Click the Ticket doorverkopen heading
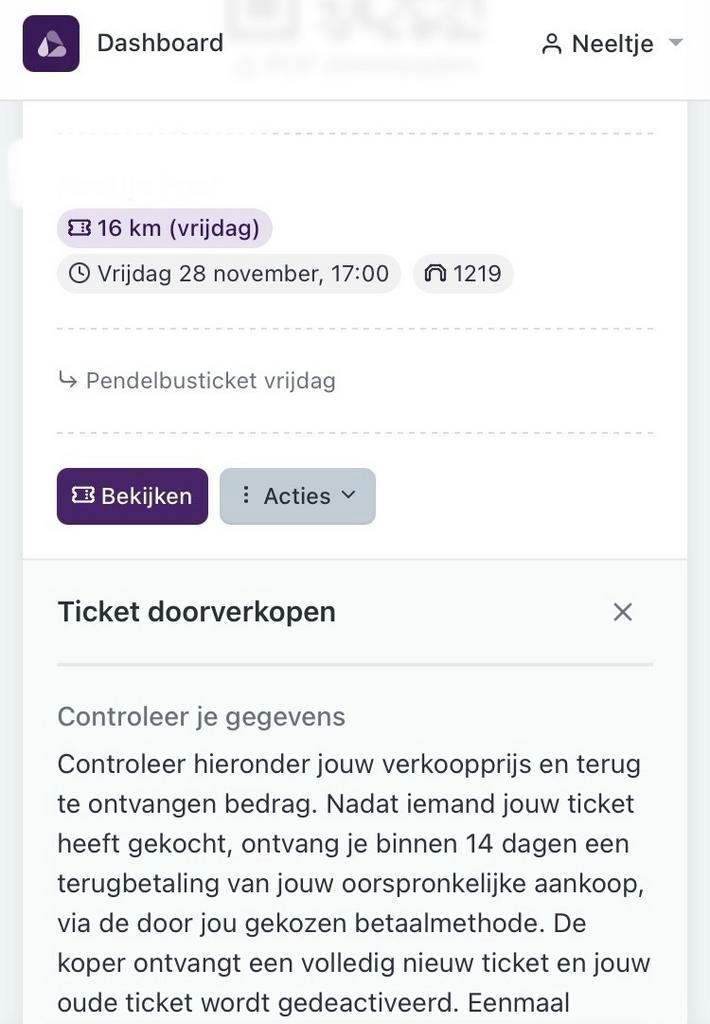Image resolution: width=710 pixels, height=1024 pixels. pyautogui.click(x=196, y=611)
